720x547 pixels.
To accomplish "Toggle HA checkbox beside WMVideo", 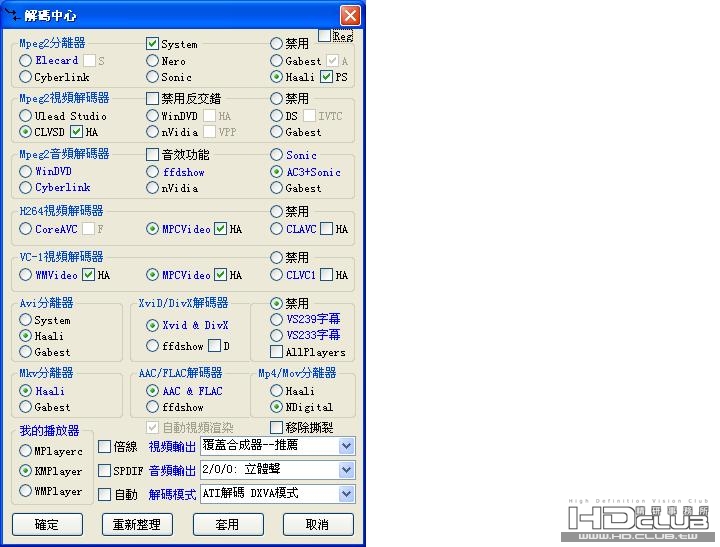I will click(89, 275).
